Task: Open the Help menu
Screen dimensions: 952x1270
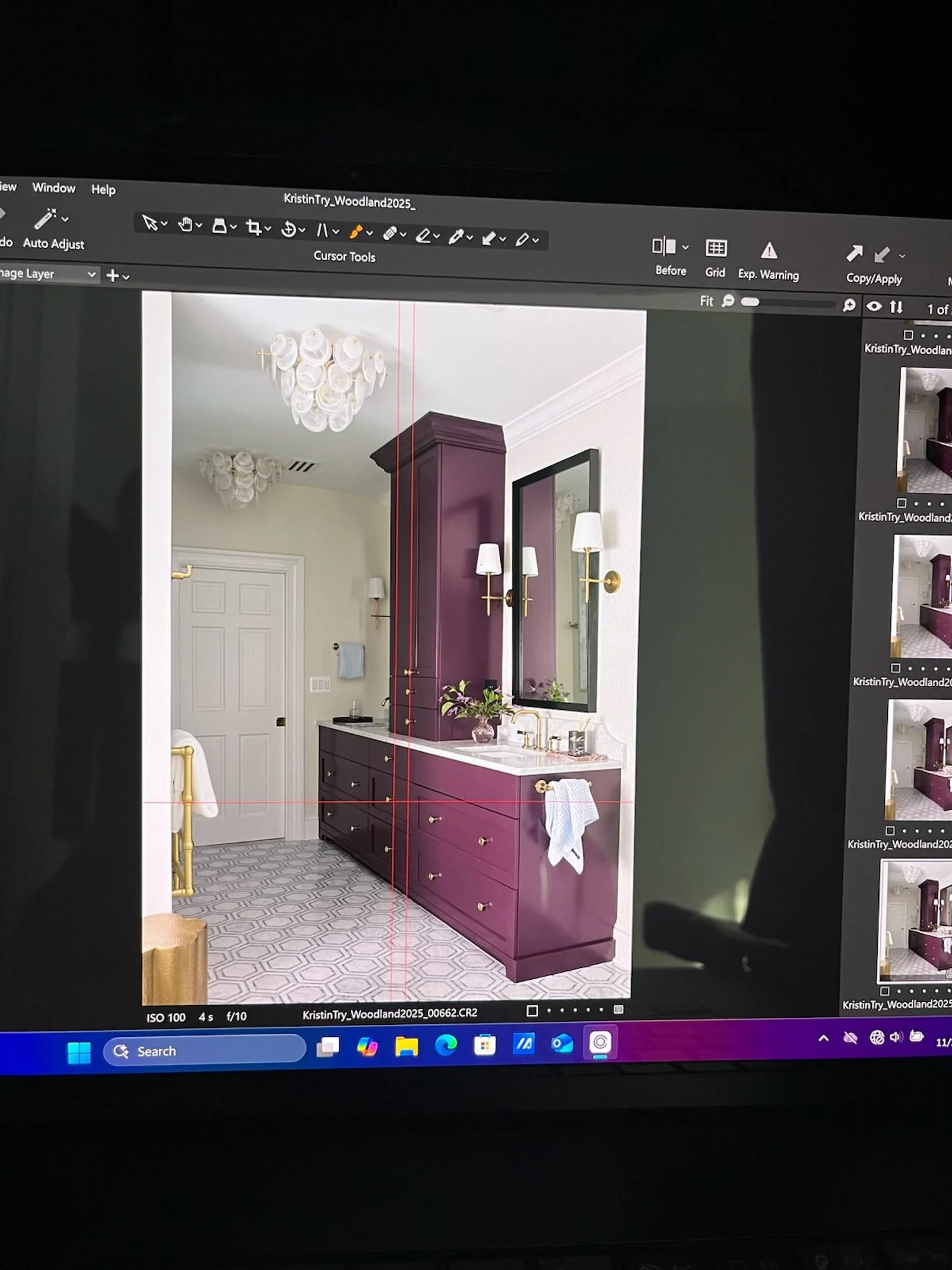Action: 103,189
